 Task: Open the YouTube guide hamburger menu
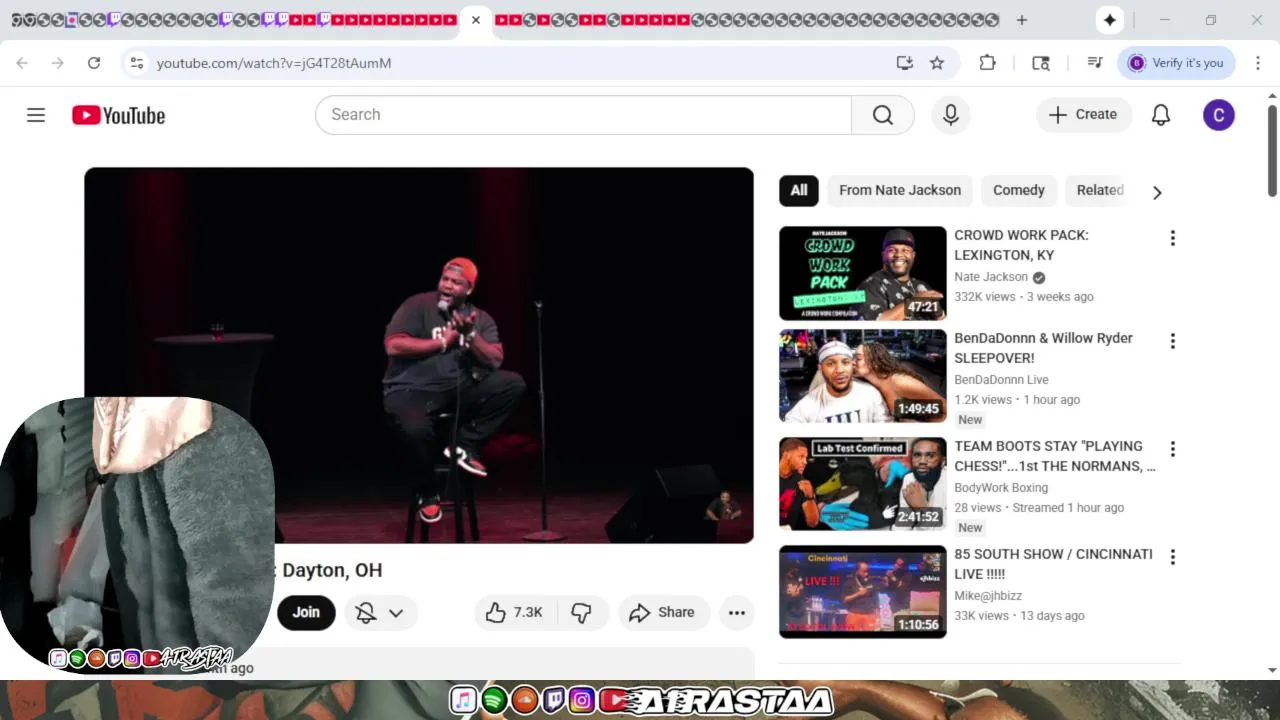(36, 115)
